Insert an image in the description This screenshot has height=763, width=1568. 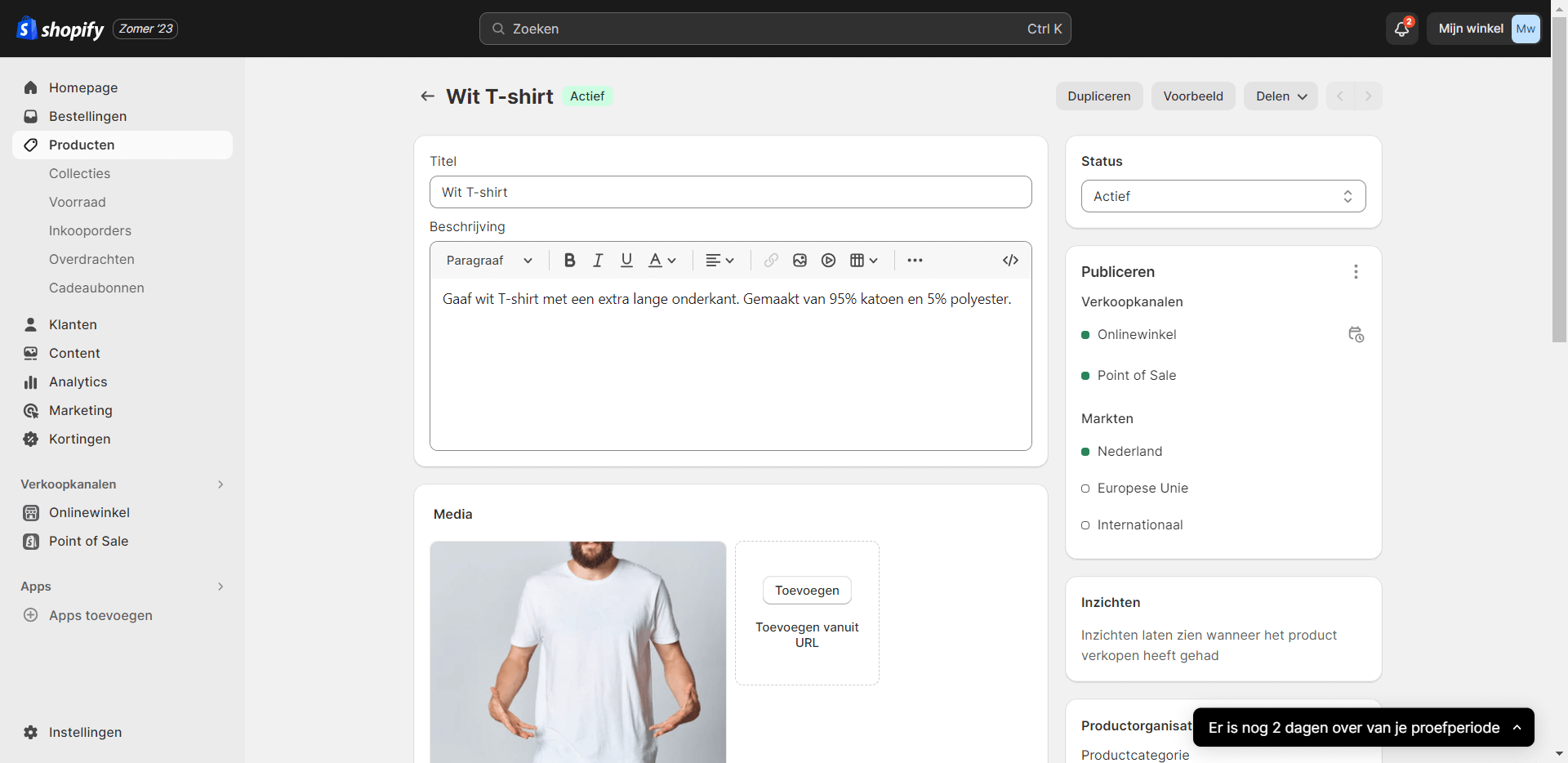click(800, 261)
